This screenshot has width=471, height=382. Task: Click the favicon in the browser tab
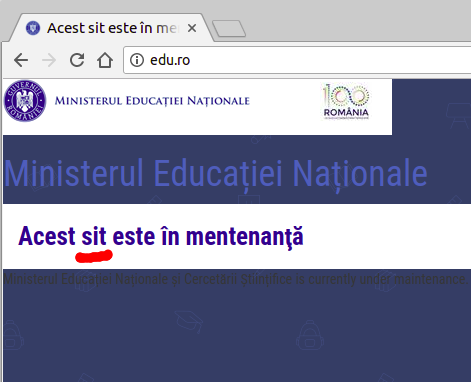[33, 28]
